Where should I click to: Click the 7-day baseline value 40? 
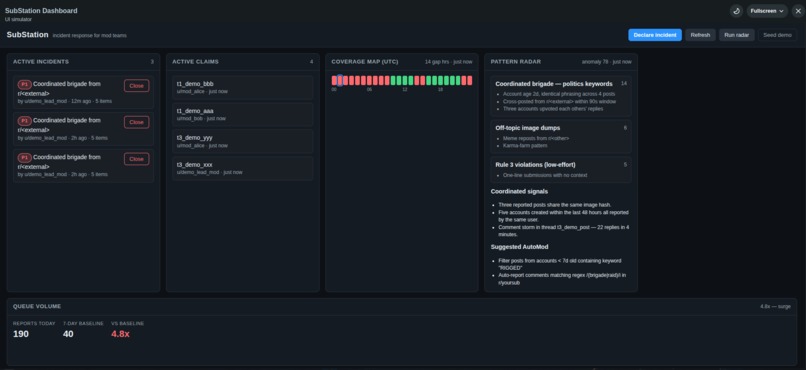[68, 334]
